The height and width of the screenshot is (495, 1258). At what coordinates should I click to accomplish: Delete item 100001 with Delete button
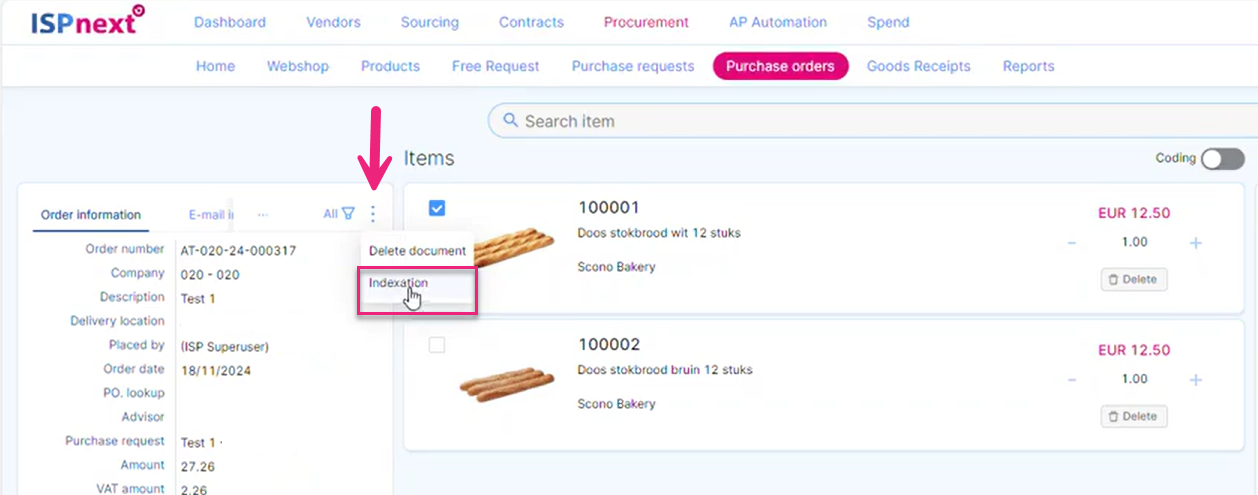[x=1134, y=280]
